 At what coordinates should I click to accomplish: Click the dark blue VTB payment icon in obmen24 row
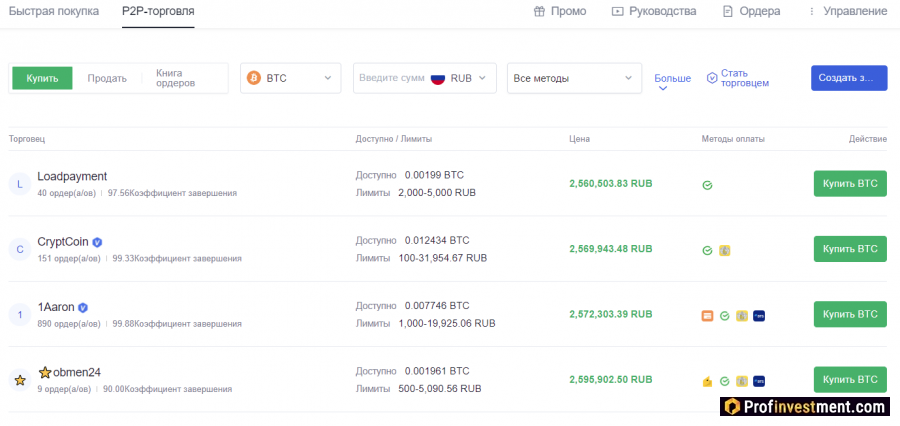click(759, 381)
